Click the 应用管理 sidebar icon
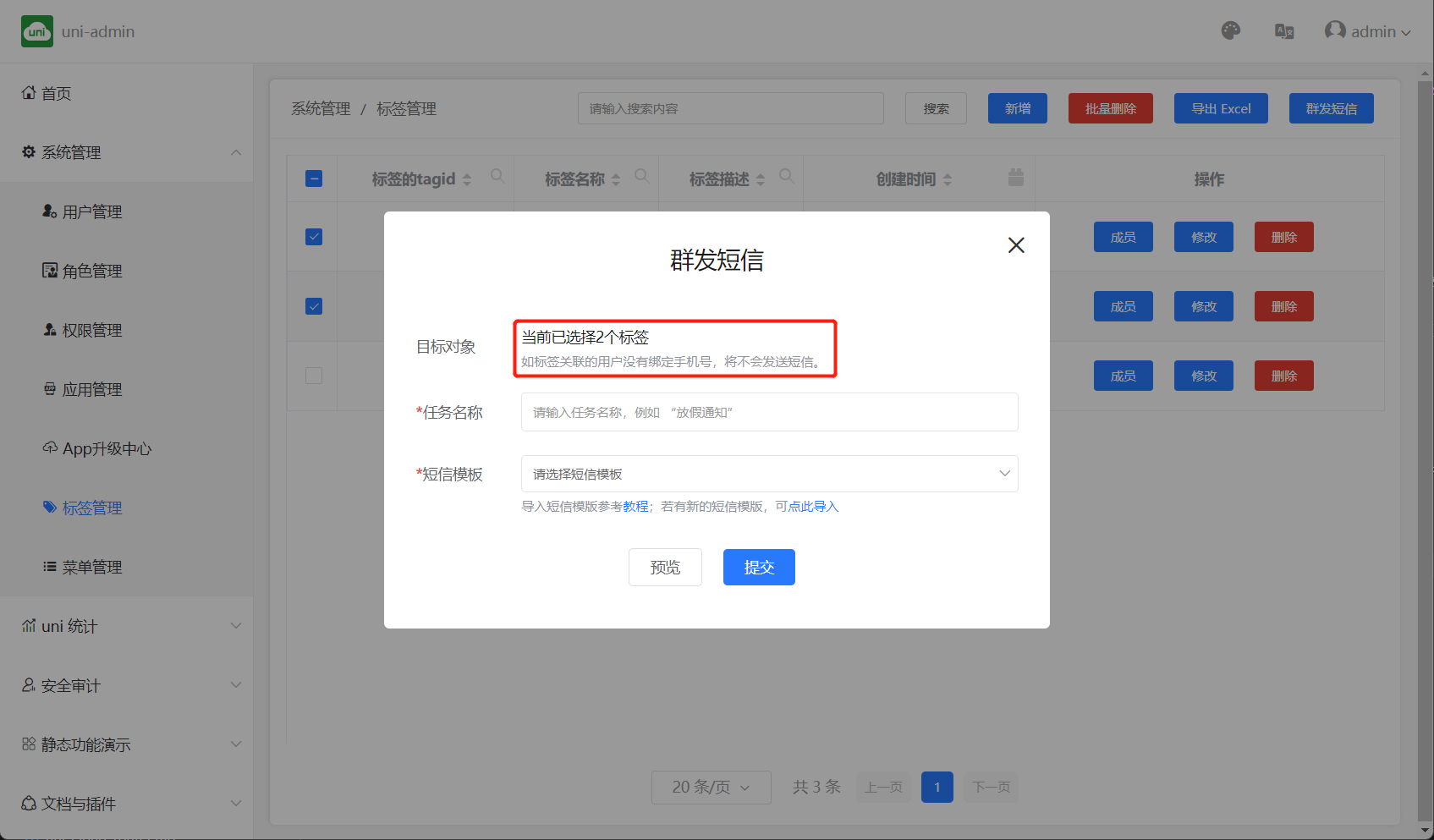The height and width of the screenshot is (840, 1434). 50,388
